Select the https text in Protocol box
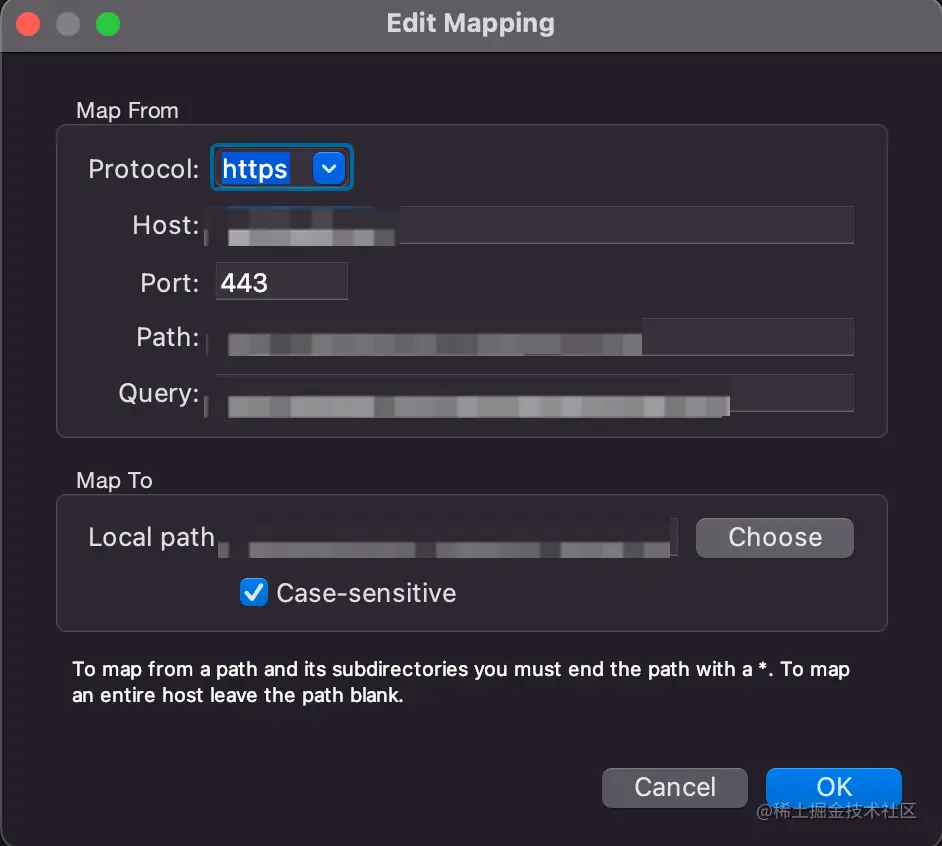The image size is (942, 846). [255, 169]
